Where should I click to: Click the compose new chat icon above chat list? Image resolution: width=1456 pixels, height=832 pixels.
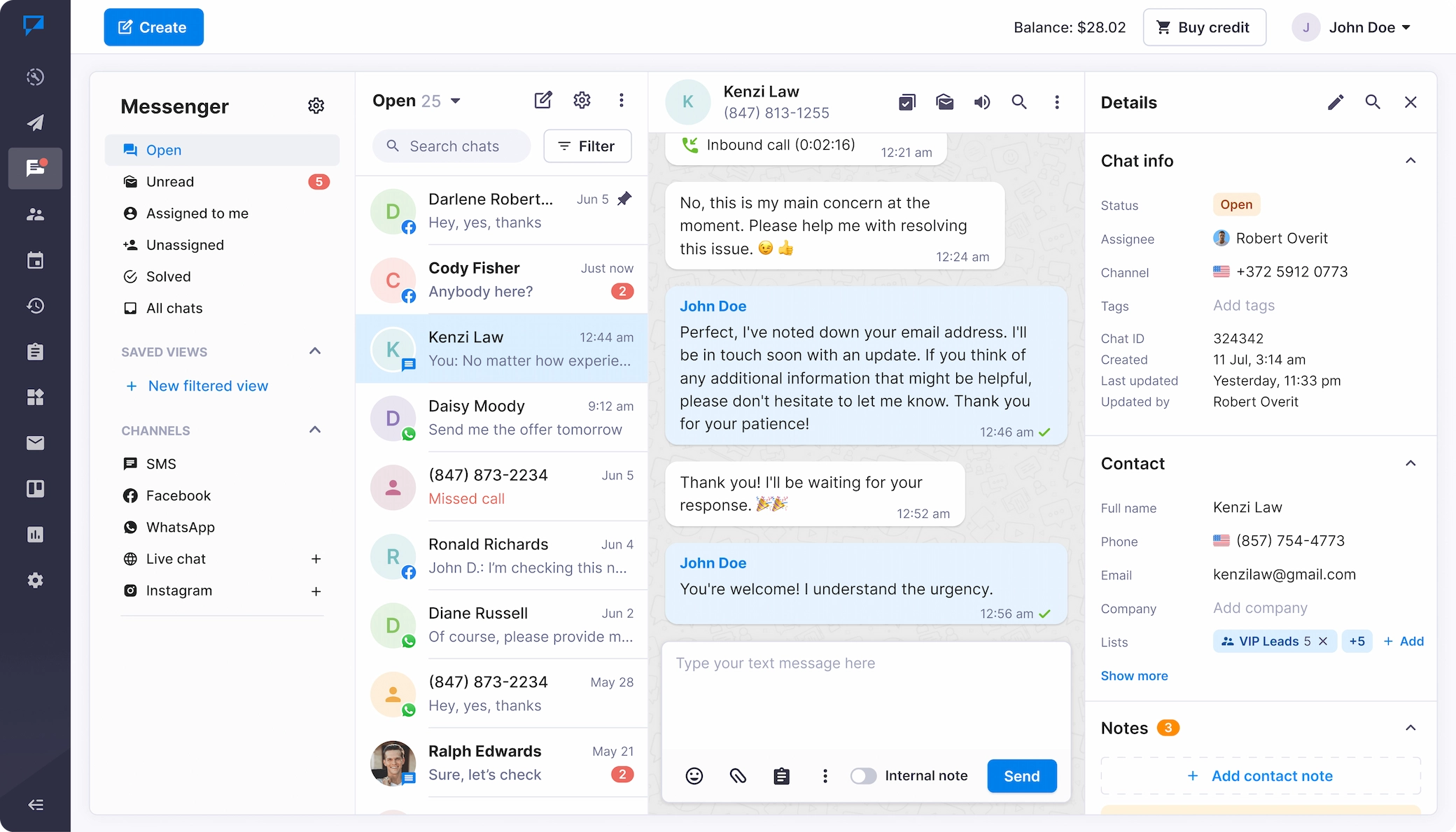point(542,100)
